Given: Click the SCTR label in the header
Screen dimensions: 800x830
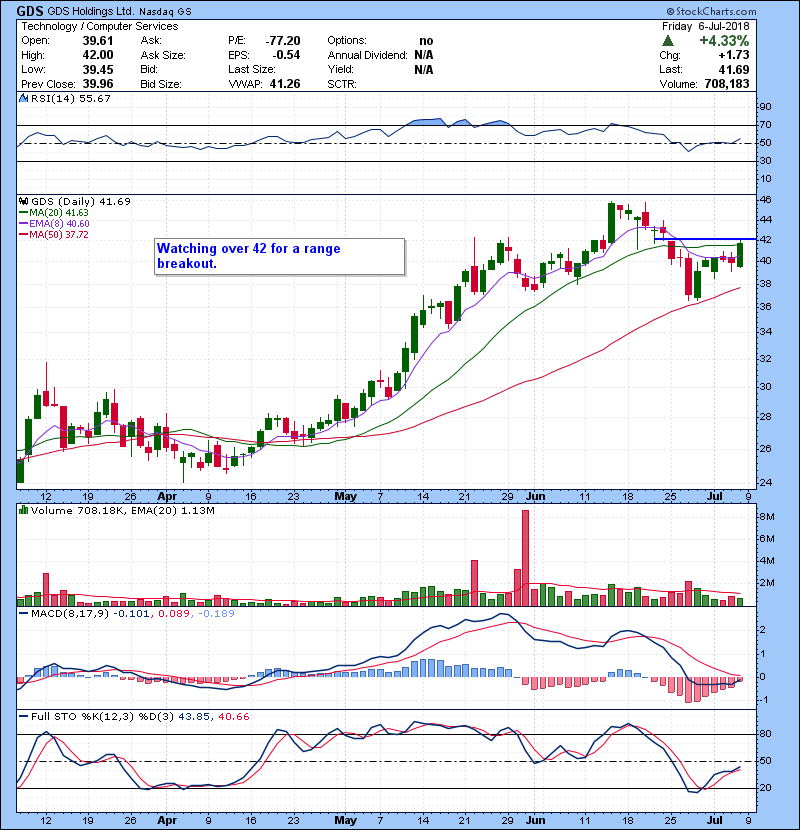Looking at the screenshot, I should coord(342,84).
